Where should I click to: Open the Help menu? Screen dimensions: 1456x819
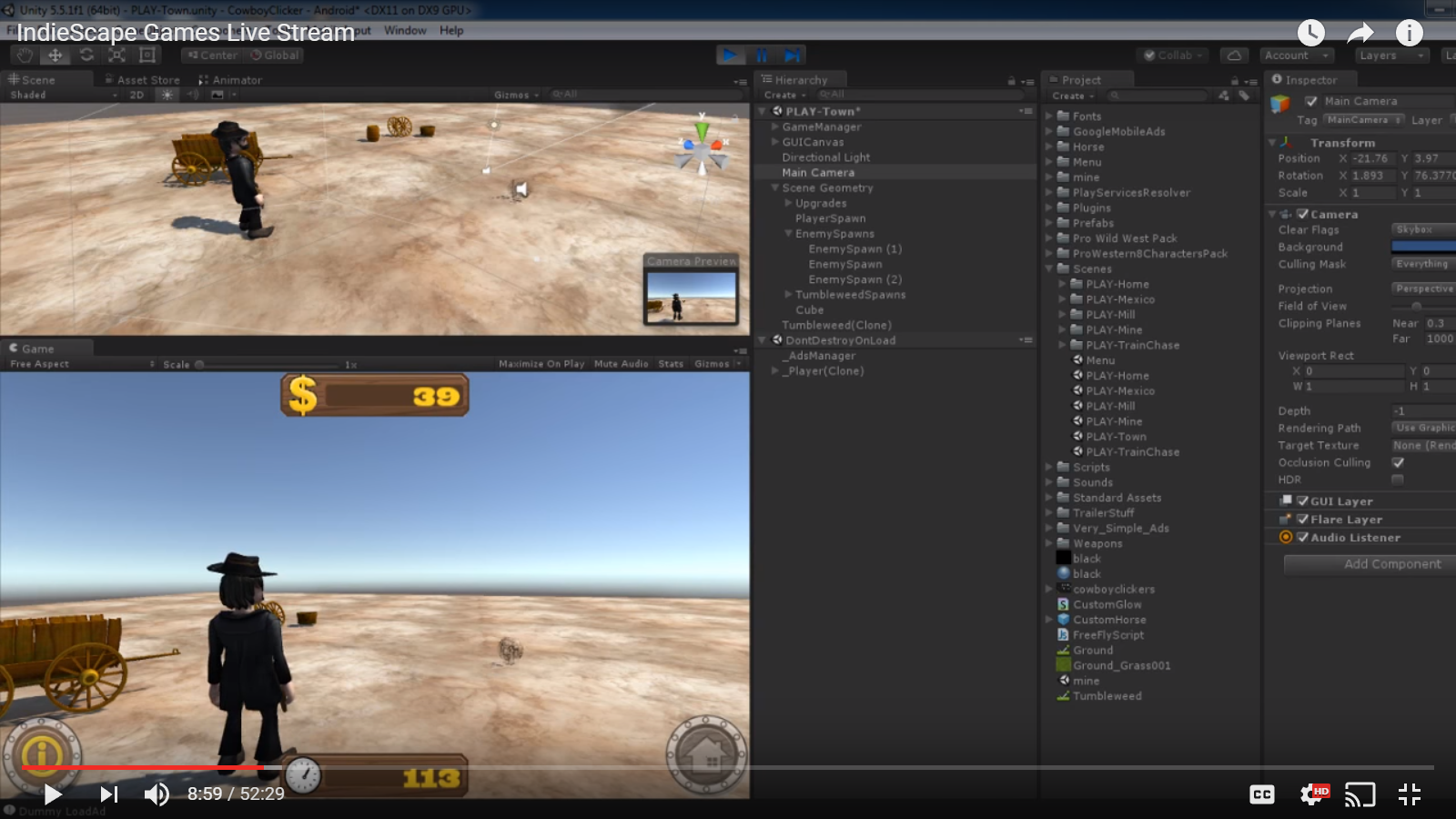coord(451,30)
